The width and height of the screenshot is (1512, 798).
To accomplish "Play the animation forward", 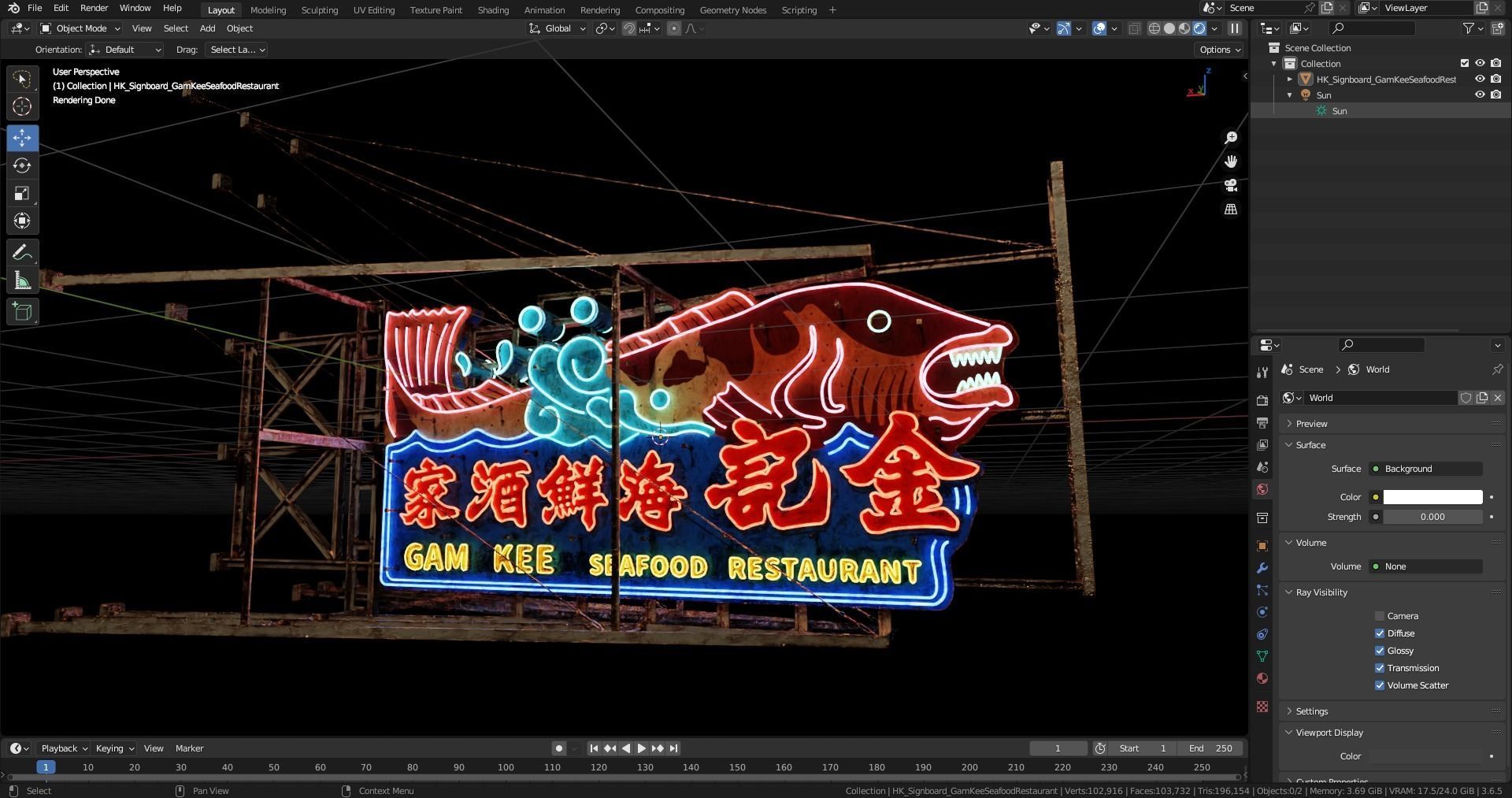I will coord(642,748).
